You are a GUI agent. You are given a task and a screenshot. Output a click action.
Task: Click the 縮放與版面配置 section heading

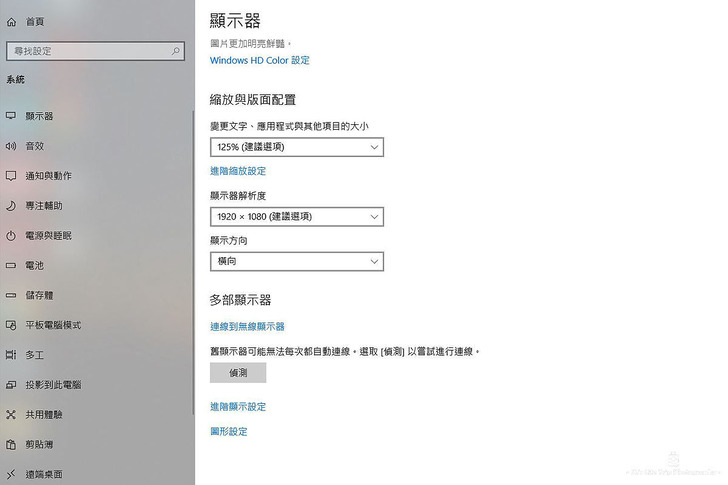(253, 100)
